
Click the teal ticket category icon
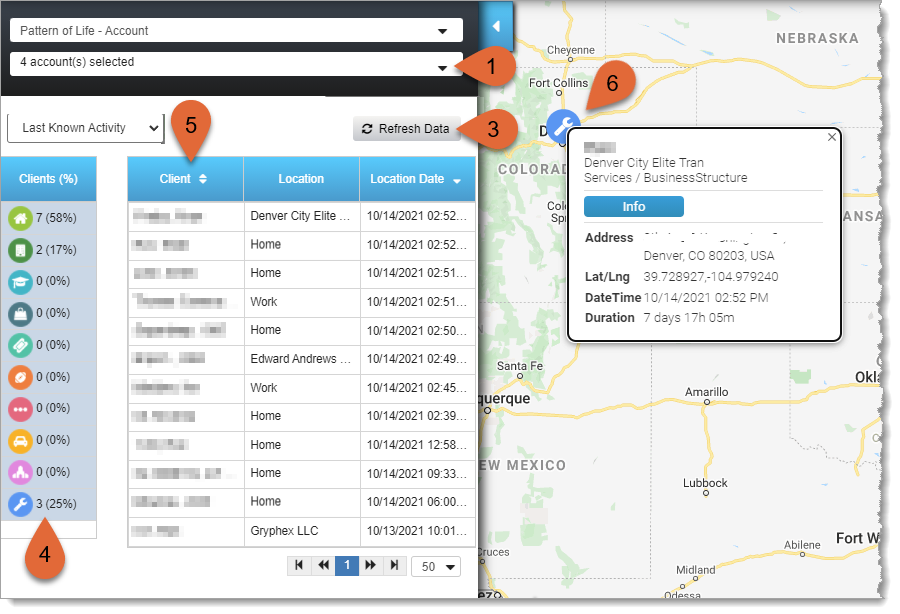pos(19,345)
